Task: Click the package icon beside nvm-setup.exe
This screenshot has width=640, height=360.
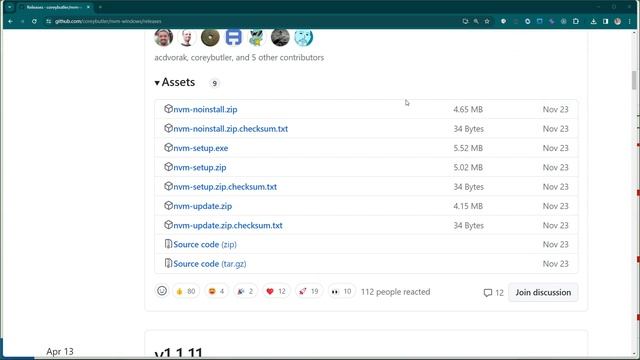Action: pyautogui.click(x=168, y=147)
